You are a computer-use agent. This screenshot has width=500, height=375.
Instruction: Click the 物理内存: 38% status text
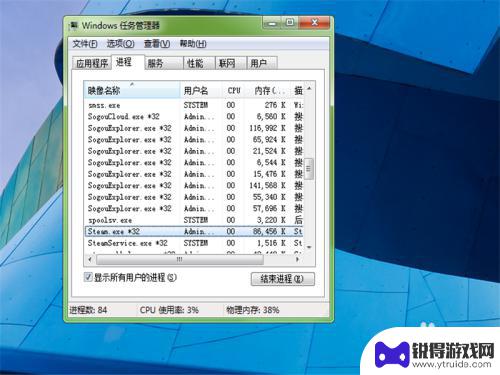(x=253, y=310)
